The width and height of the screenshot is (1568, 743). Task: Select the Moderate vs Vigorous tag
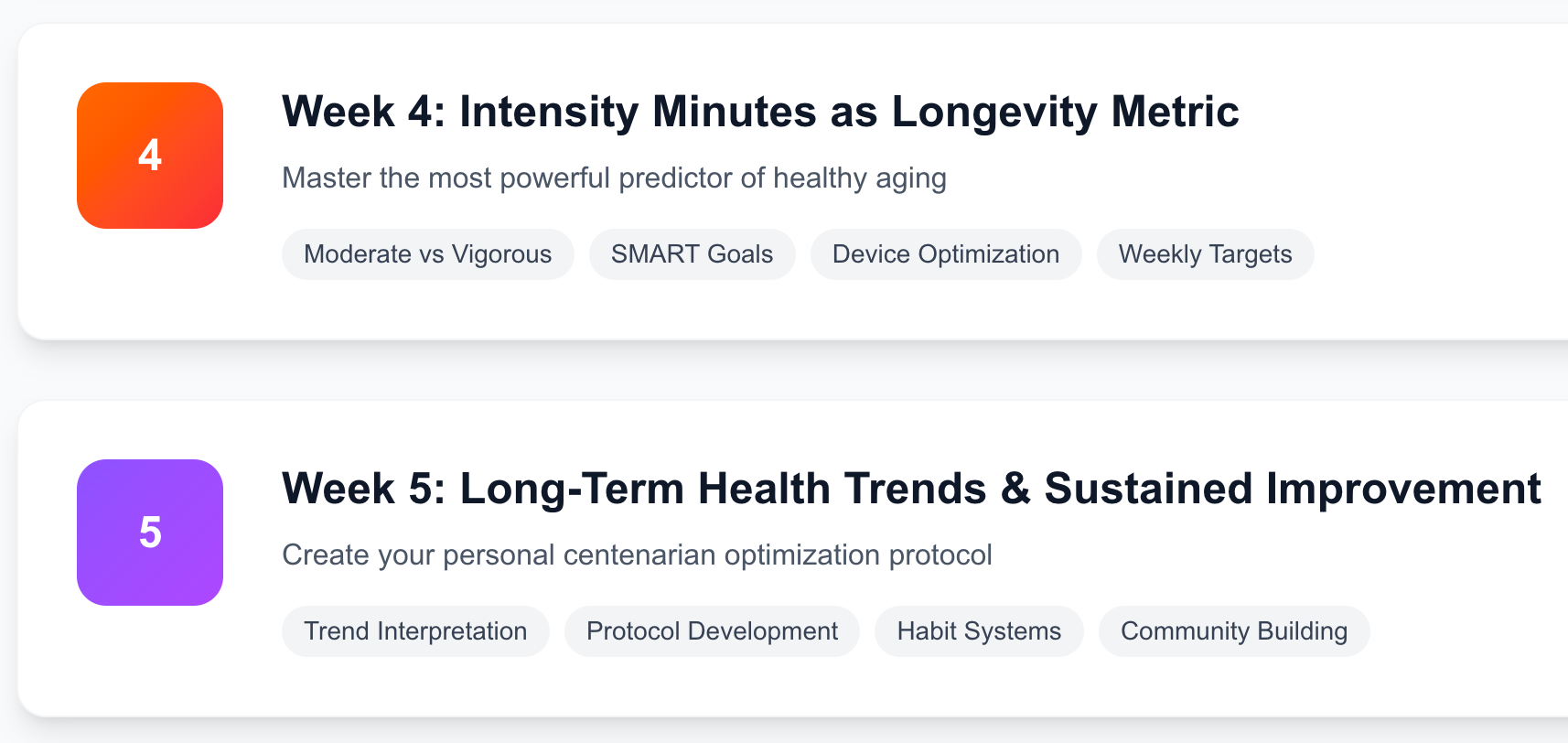click(x=427, y=254)
